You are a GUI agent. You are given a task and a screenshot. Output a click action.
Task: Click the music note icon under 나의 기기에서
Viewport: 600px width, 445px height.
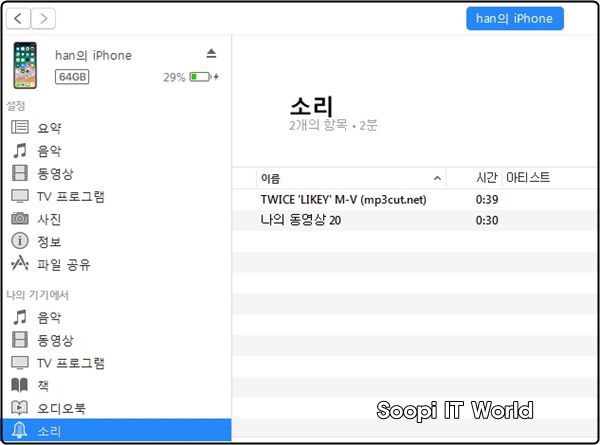[x=20, y=317]
